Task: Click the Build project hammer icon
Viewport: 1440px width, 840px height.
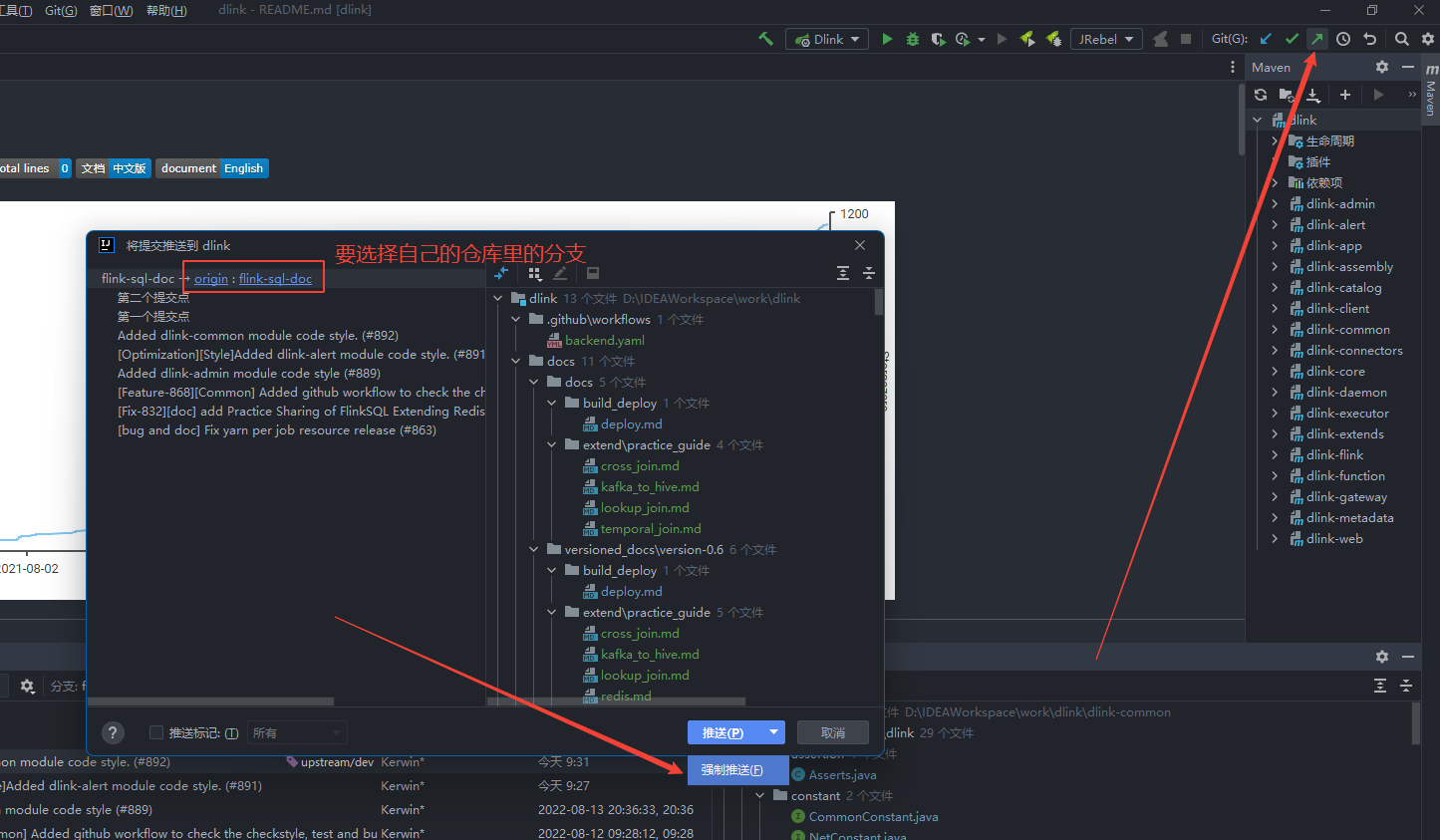Action: click(x=765, y=39)
